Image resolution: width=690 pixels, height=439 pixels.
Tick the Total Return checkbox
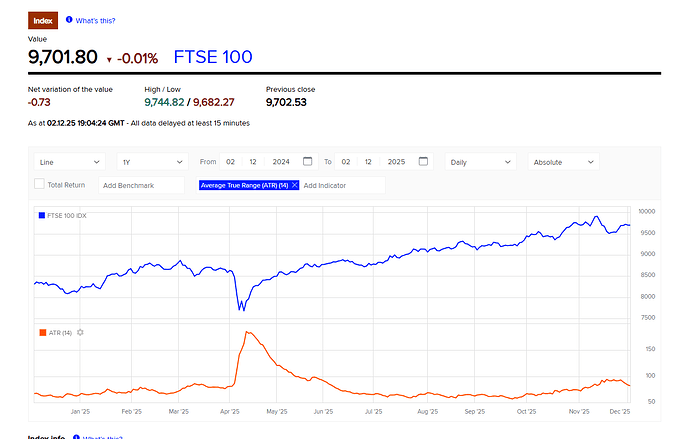(39, 184)
